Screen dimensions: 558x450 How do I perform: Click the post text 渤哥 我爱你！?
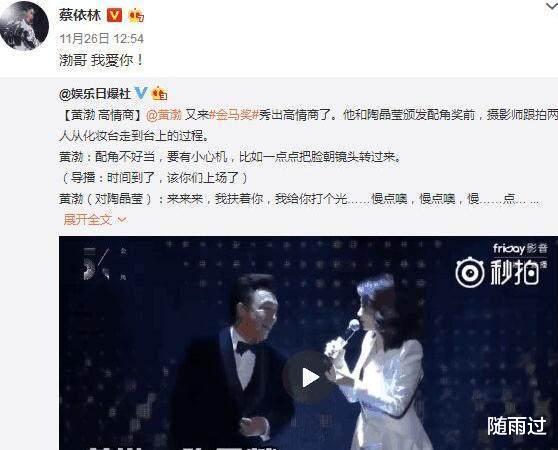click(x=101, y=60)
